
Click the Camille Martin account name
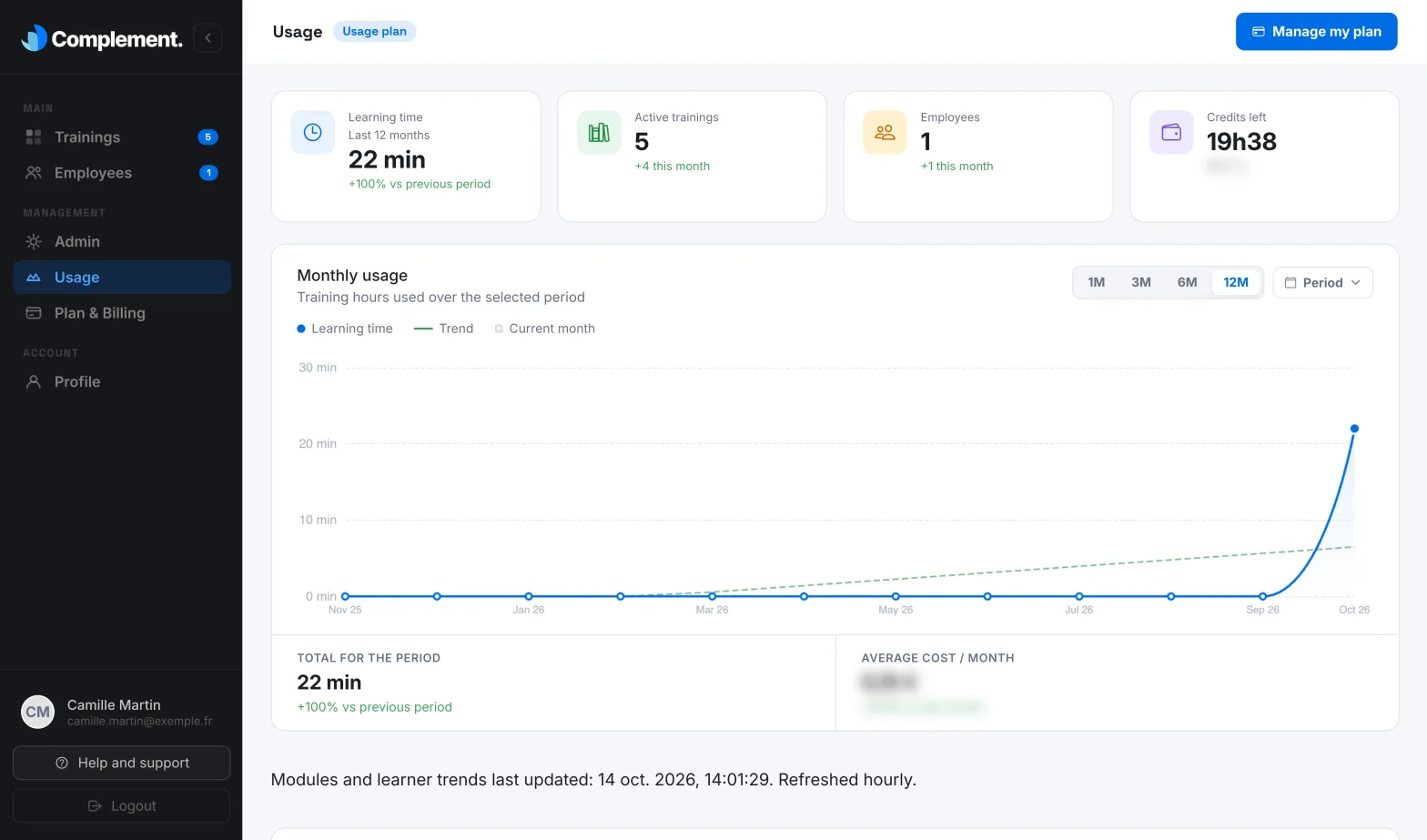[114, 705]
